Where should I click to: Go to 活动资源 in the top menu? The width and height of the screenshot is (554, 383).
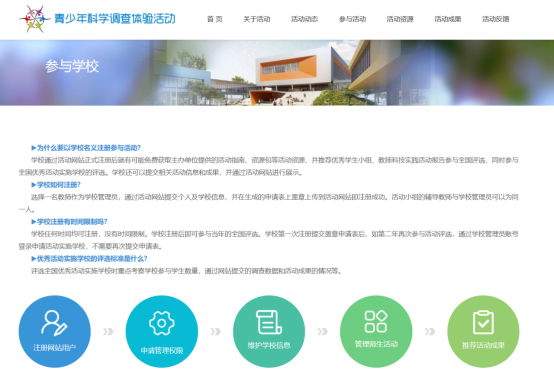400,19
